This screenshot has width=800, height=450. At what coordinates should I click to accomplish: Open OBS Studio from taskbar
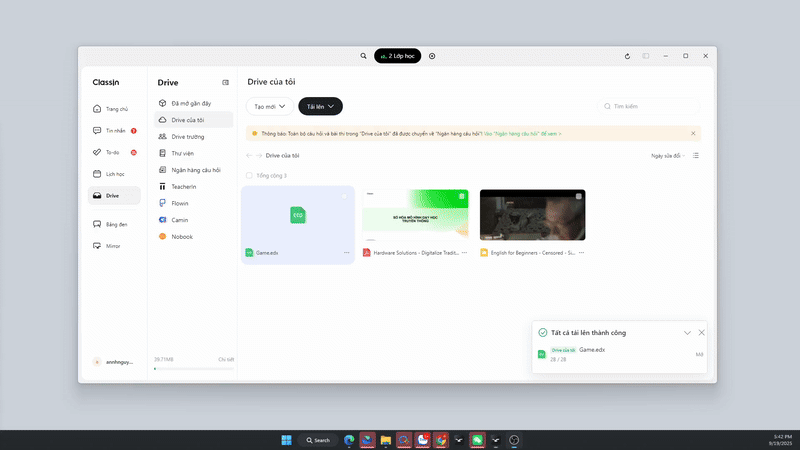click(x=514, y=440)
